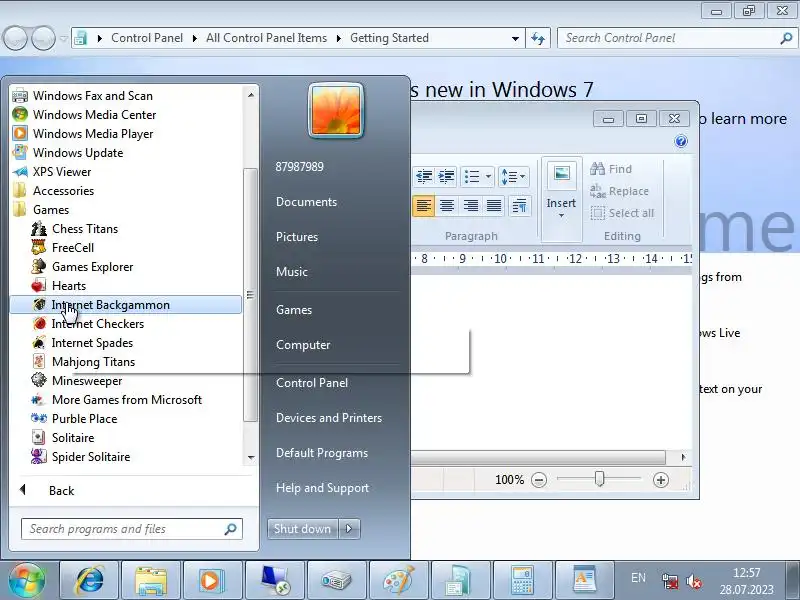Zoom out with the minus button in WordPad
Viewport: 800px width, 600px height.
point(539,480)
